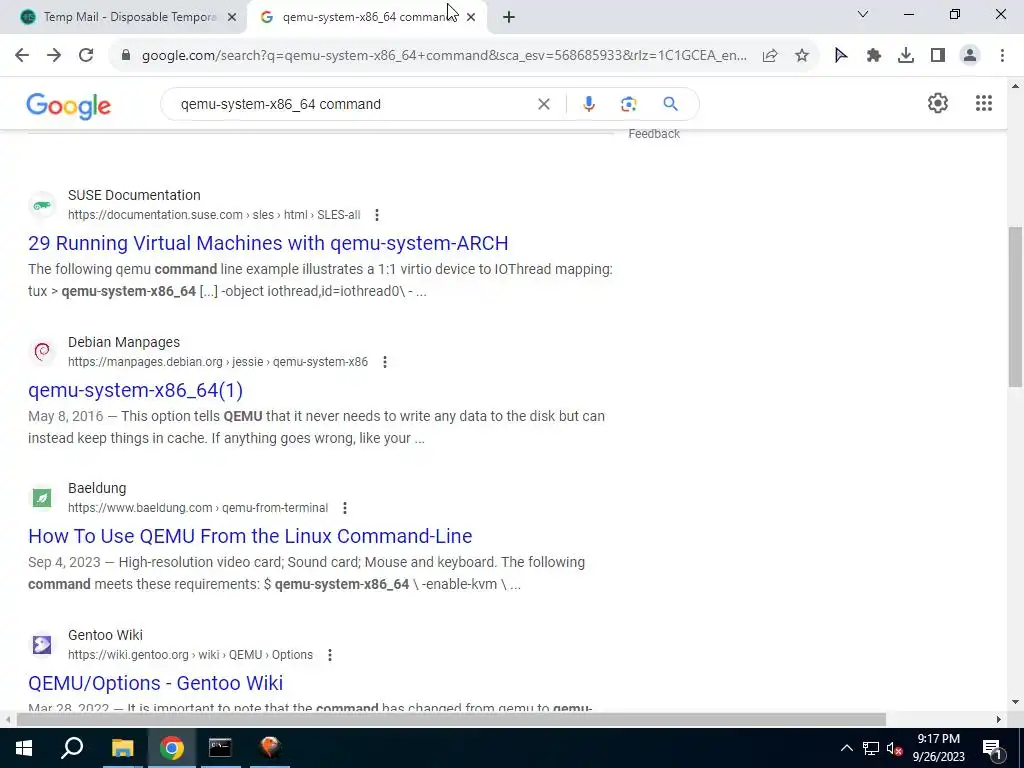1024x768 pixels.
Task: Share this page from the address bar
Action: click(x=770, y=56)
